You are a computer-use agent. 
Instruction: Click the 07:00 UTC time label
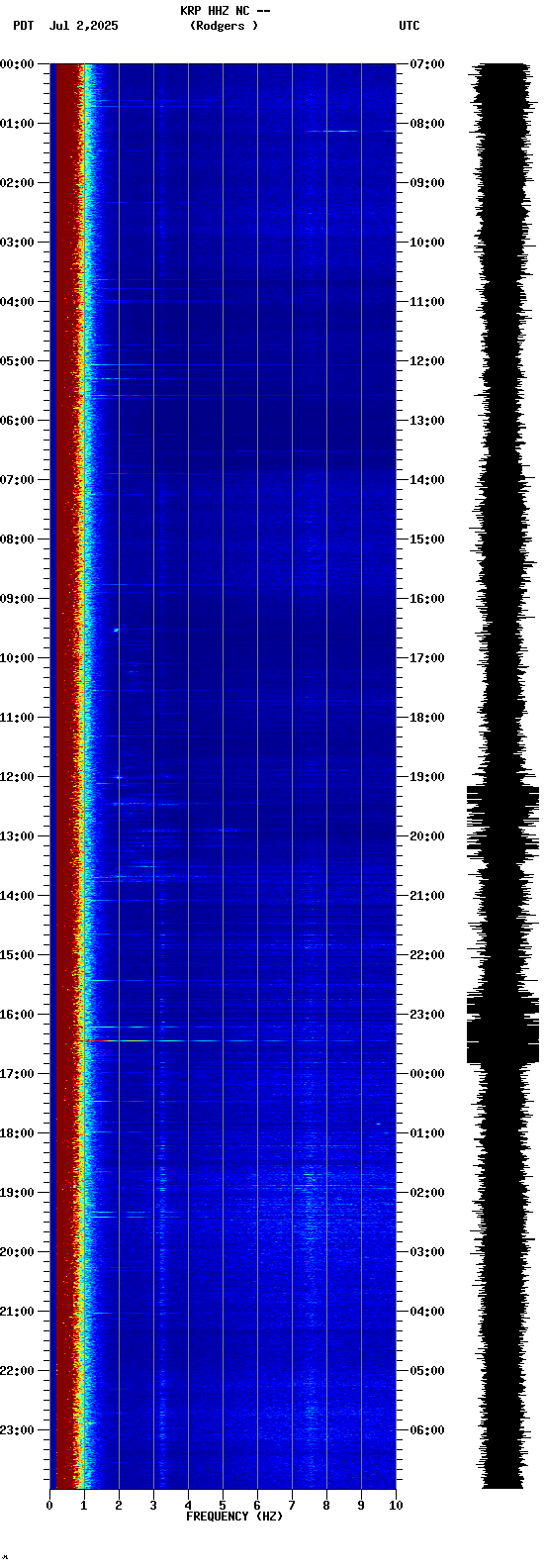[426, 64]
